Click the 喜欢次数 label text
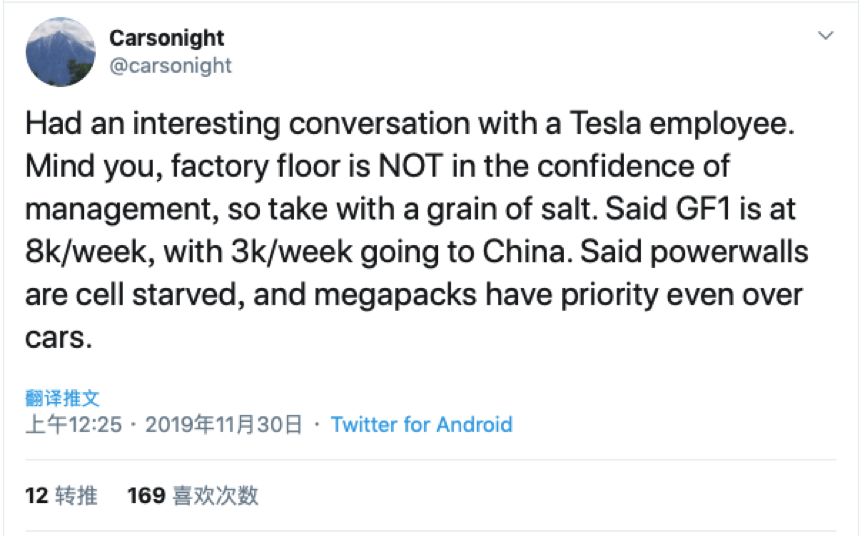865x536 pixels. (x=216, y=495)
